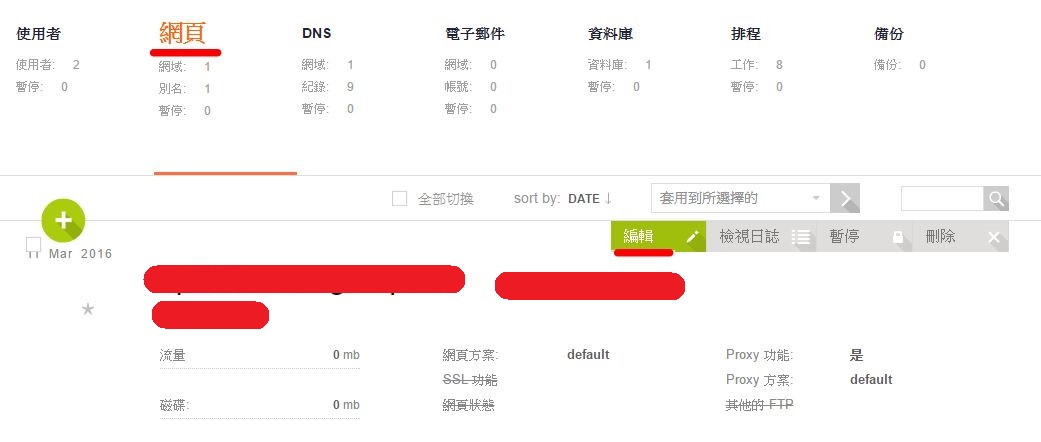Star the domain as favorite
This screenshot has width=1041, height=442.
[x=88, y=309]
